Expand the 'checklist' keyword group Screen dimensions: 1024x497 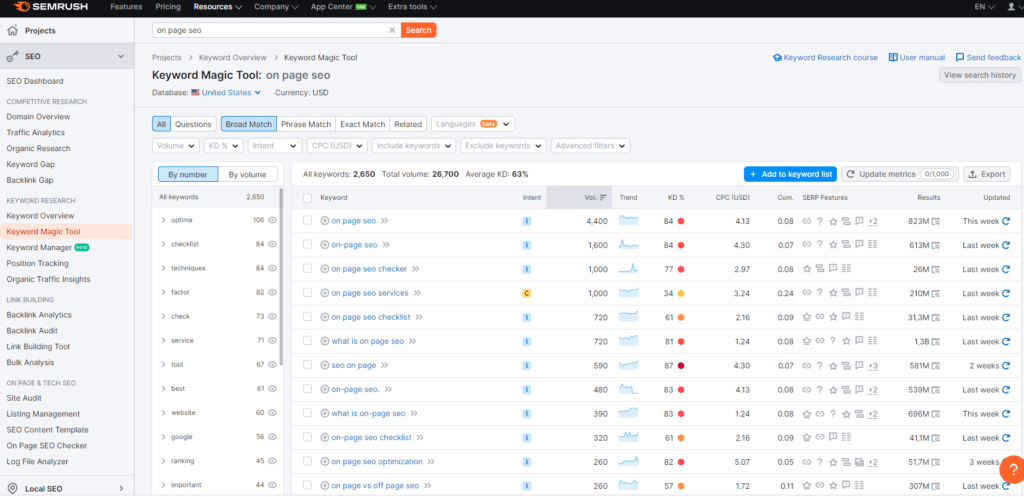[x=163, y=244]
